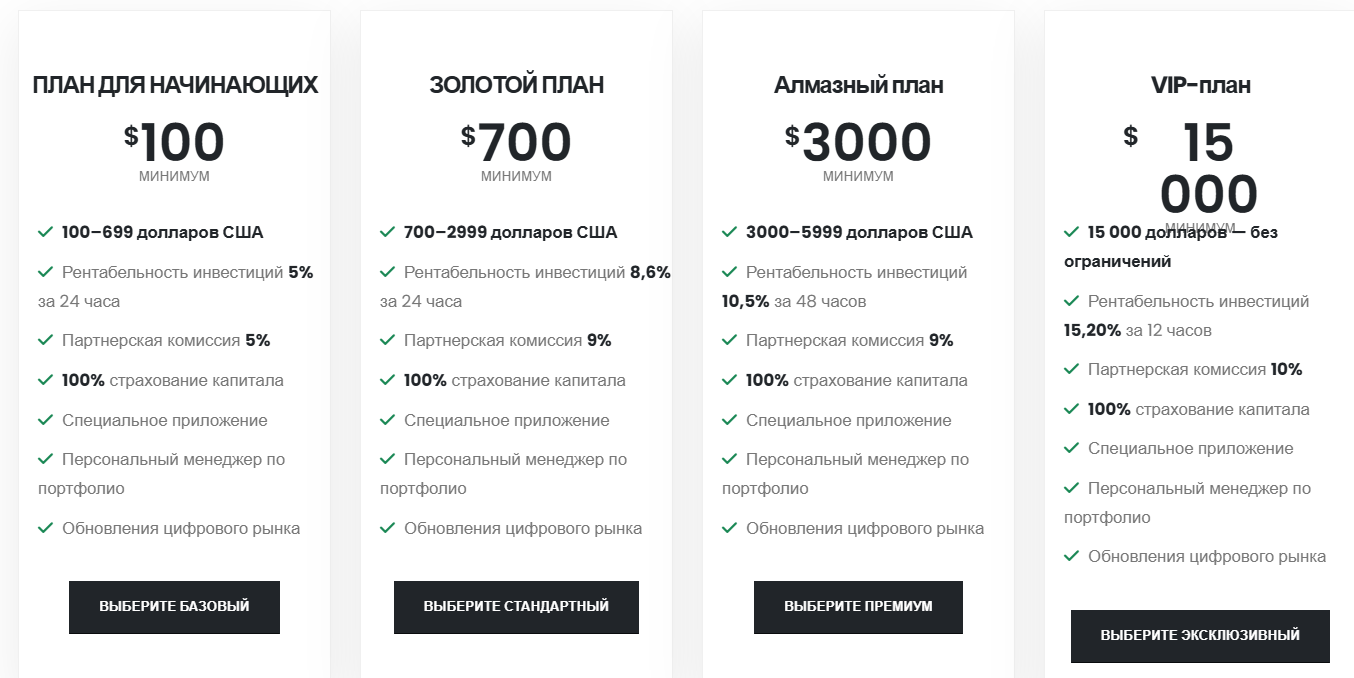Click the $700 minimum price
1354x678 pixels.
(x=516, y=143)
